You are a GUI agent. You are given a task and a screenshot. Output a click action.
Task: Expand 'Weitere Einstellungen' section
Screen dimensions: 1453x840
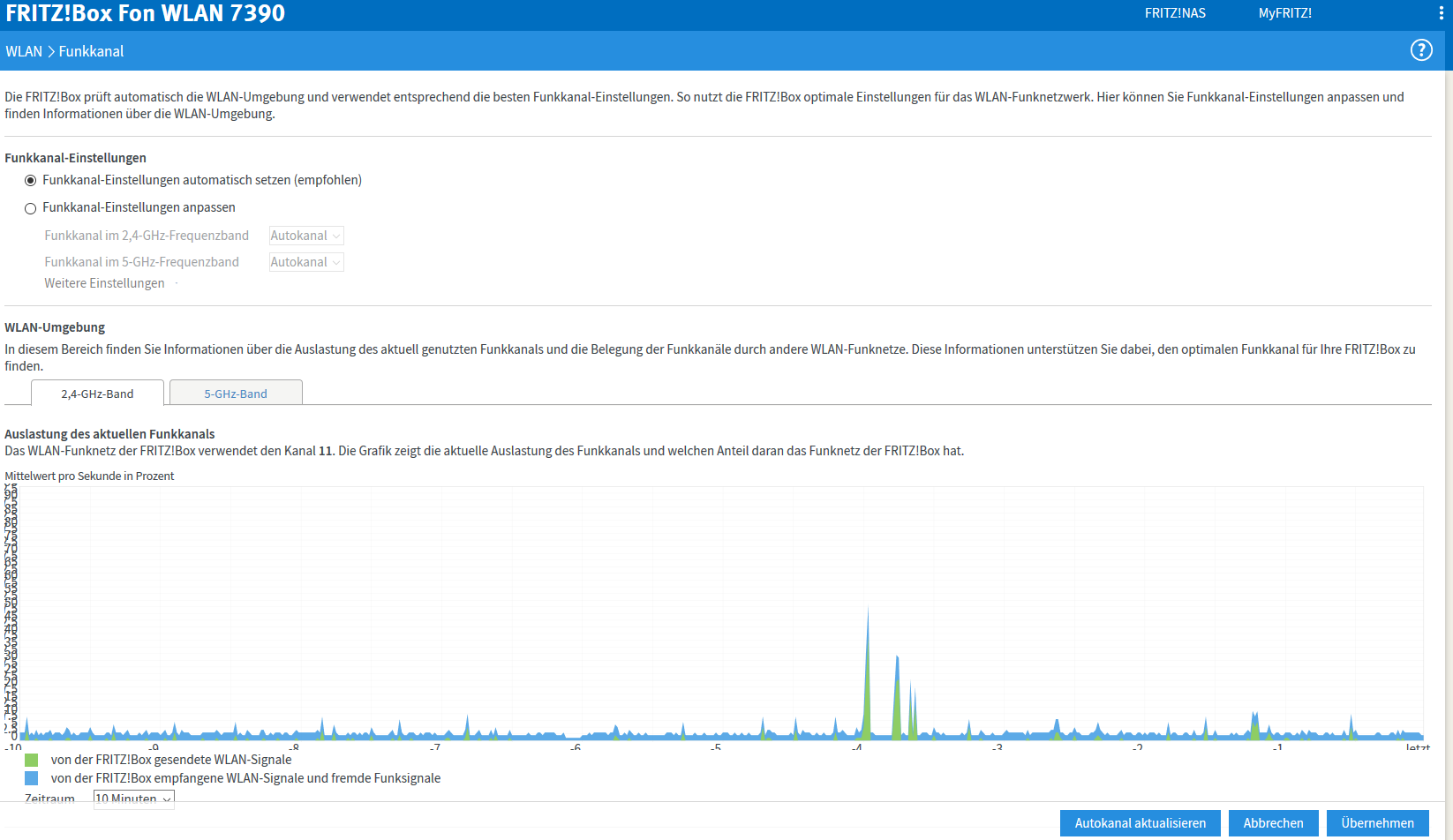coord(104,283)
